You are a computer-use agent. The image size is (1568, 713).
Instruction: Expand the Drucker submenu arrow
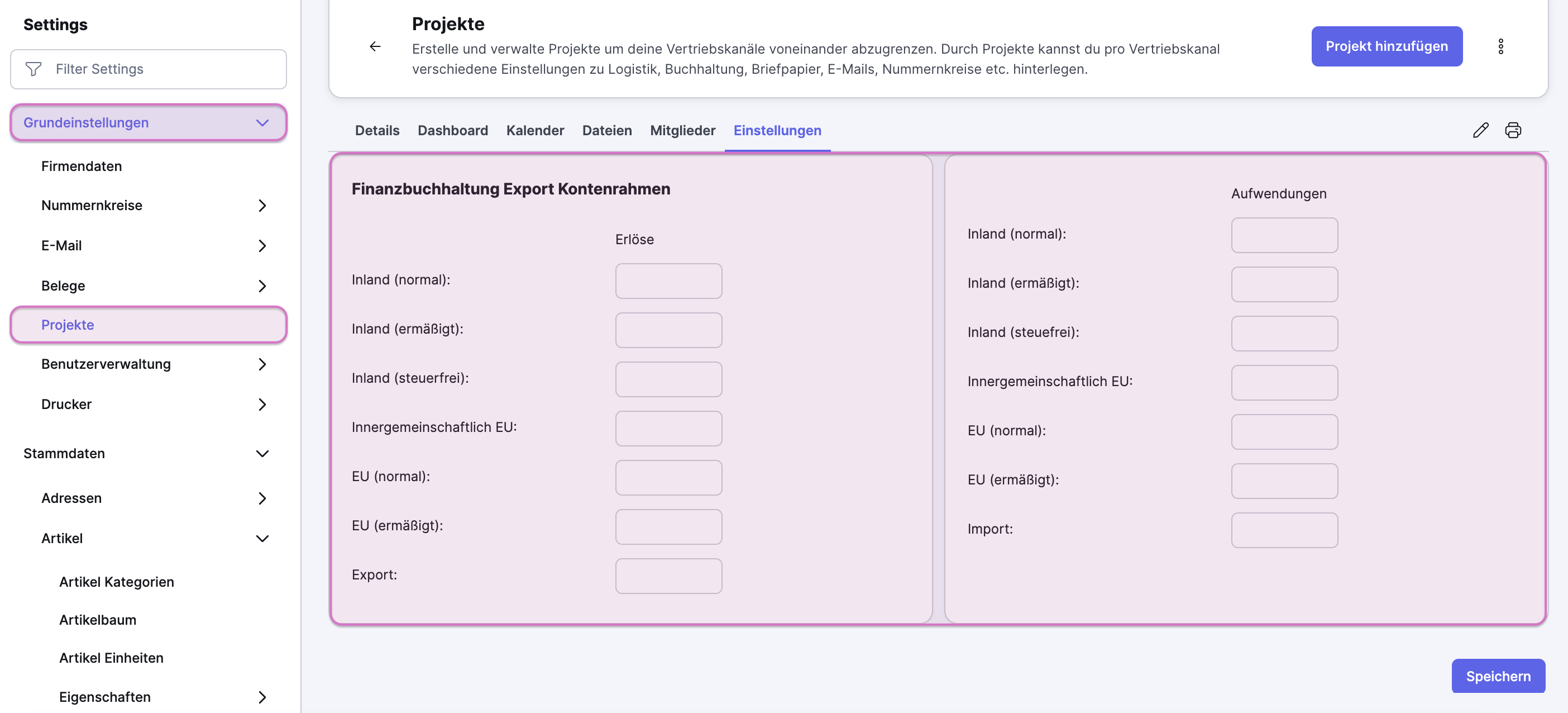[x=262, y=405]
